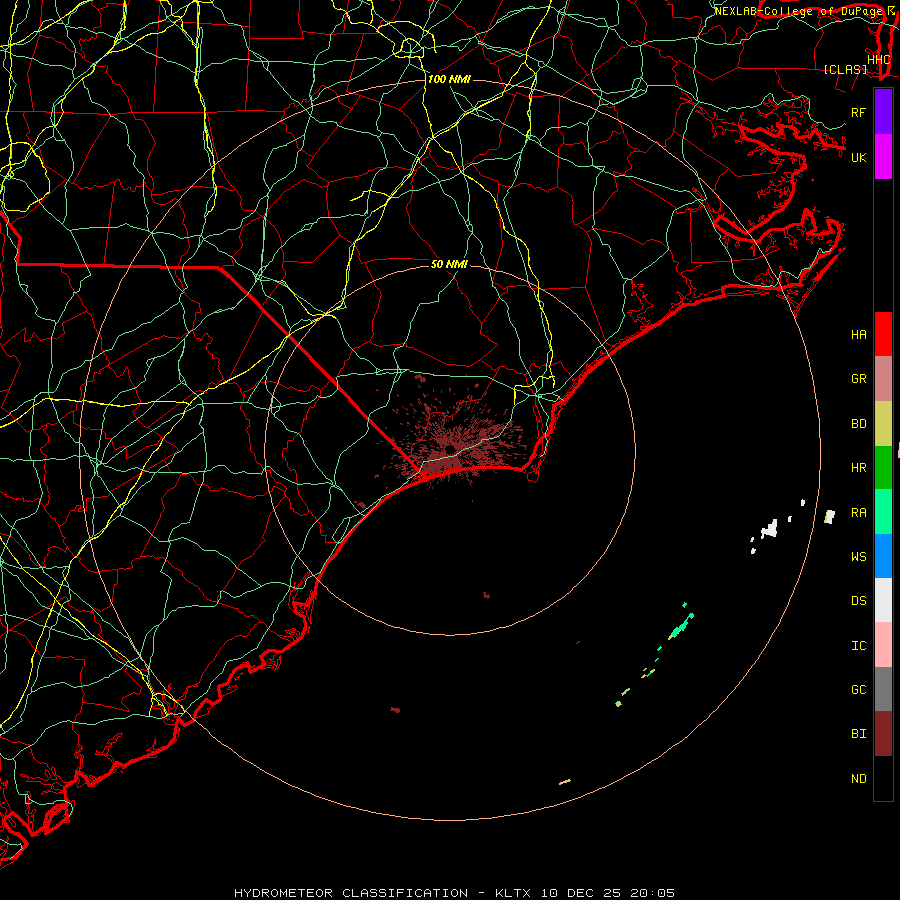Click the BI brown legend swatch
The width and height of the screenshot is (900, 900).
[883, 734]
